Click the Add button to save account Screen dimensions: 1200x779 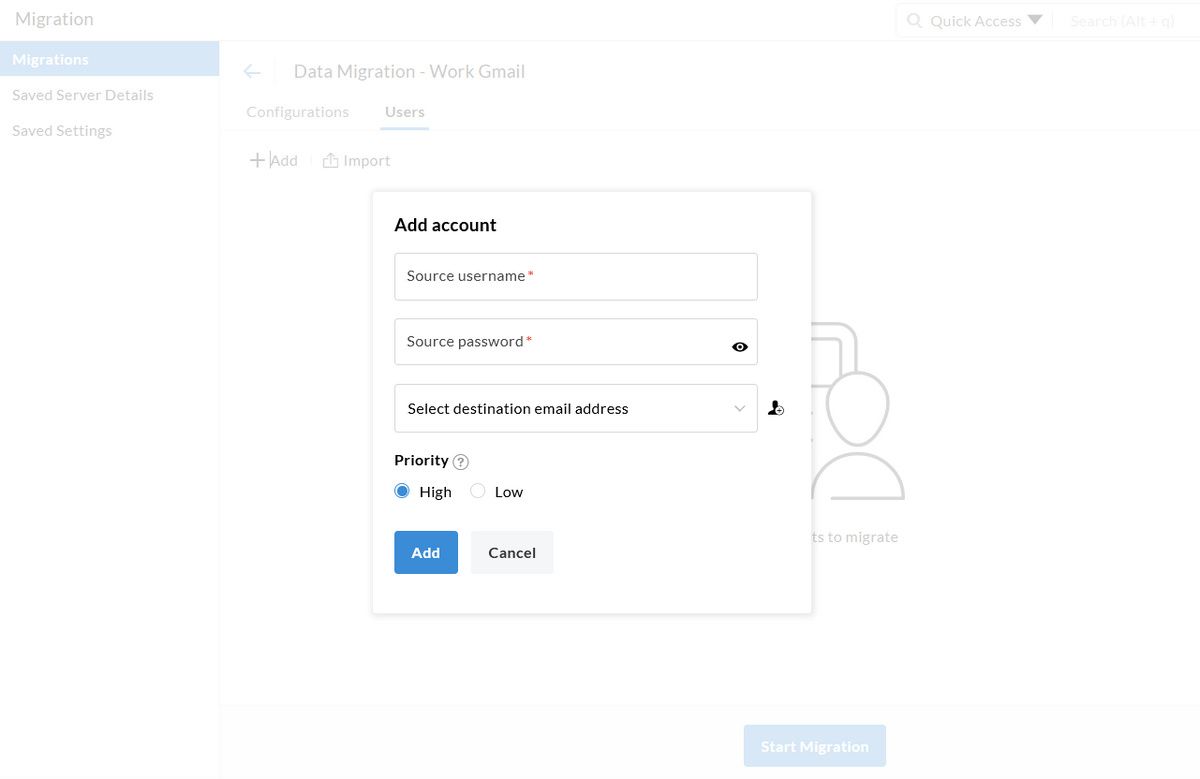425,552
